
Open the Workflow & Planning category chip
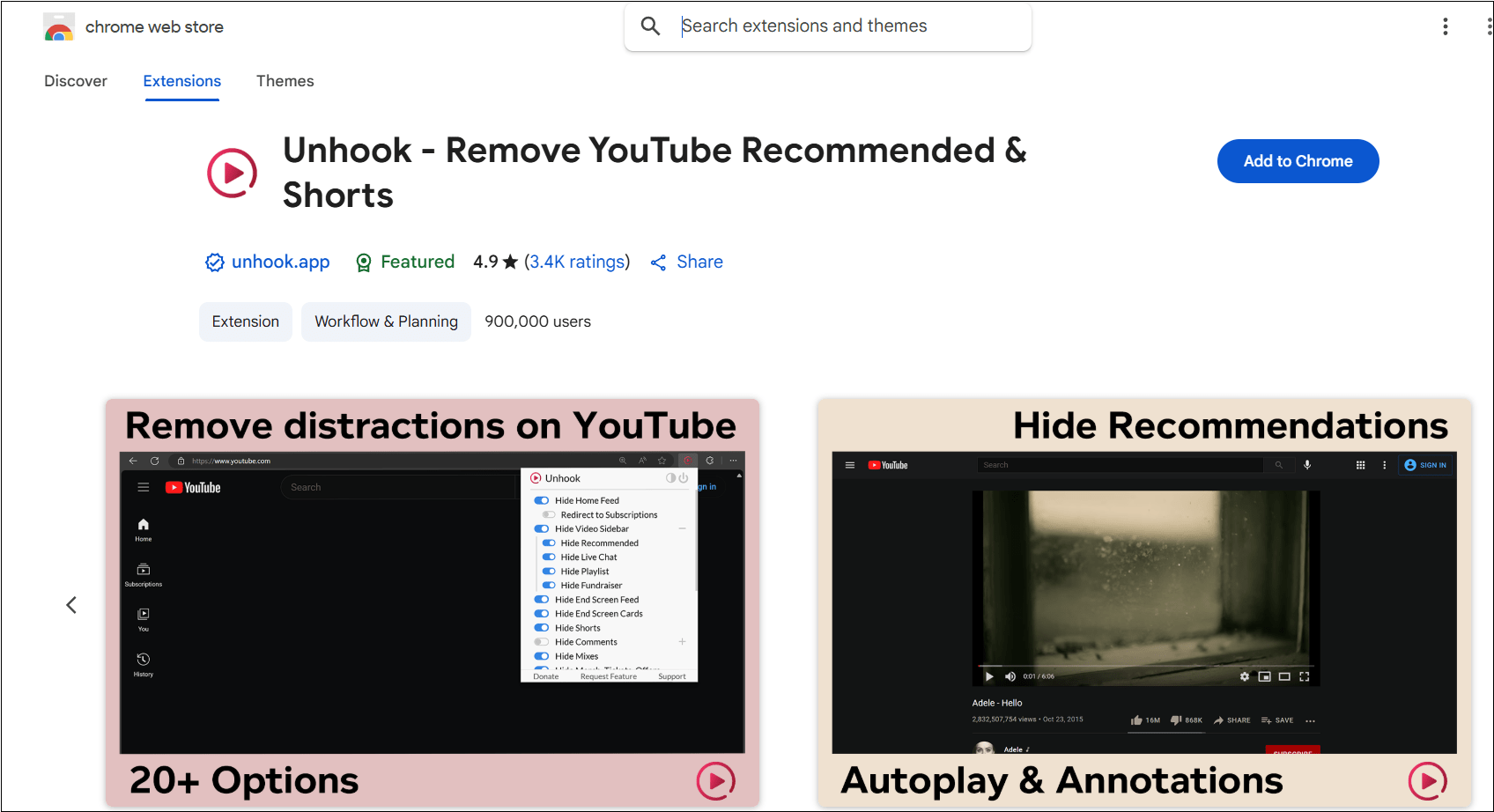pyautogui.click(x=386, y=321)
